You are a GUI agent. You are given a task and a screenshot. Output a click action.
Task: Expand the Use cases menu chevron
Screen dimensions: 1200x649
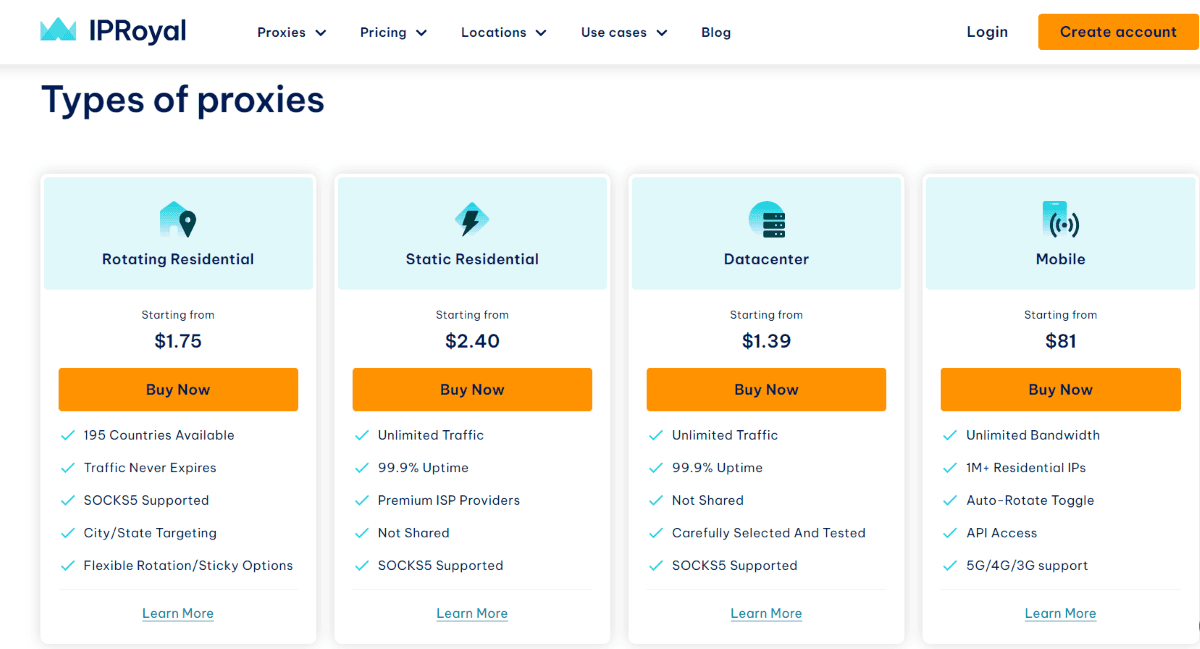coord(662,33)
